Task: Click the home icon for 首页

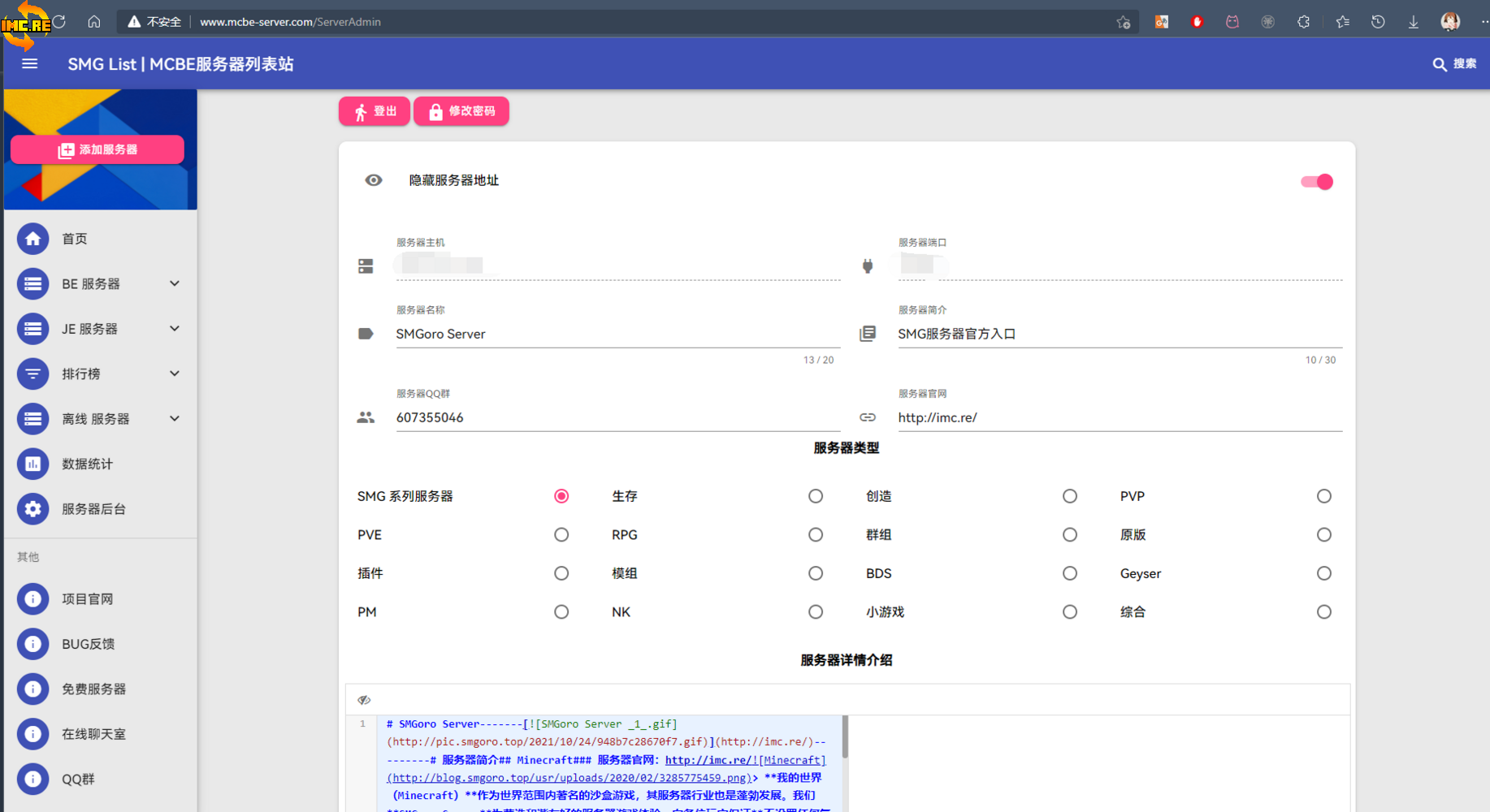Action: (32, 239)
